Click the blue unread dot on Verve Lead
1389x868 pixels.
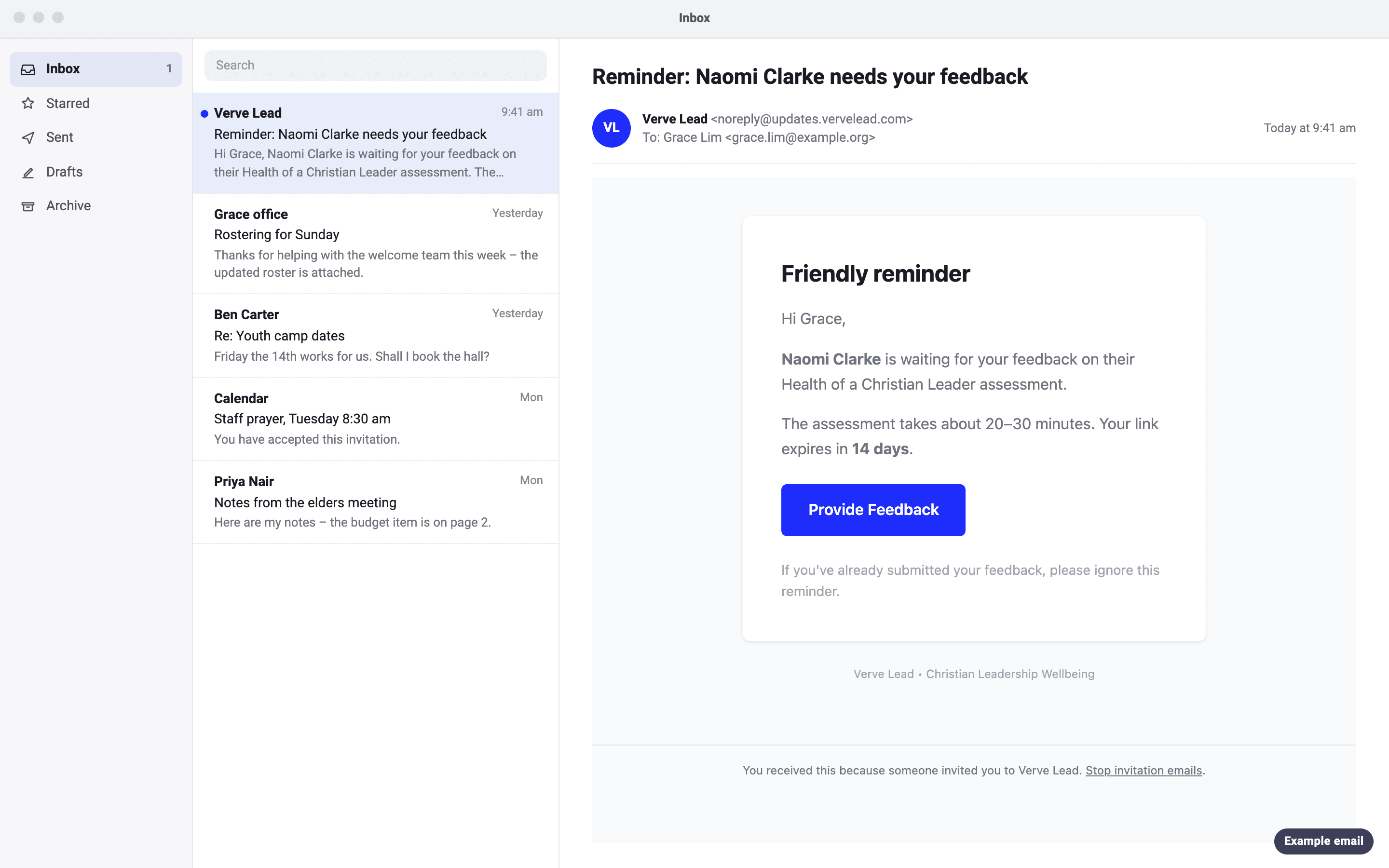[x=204, y=114]
